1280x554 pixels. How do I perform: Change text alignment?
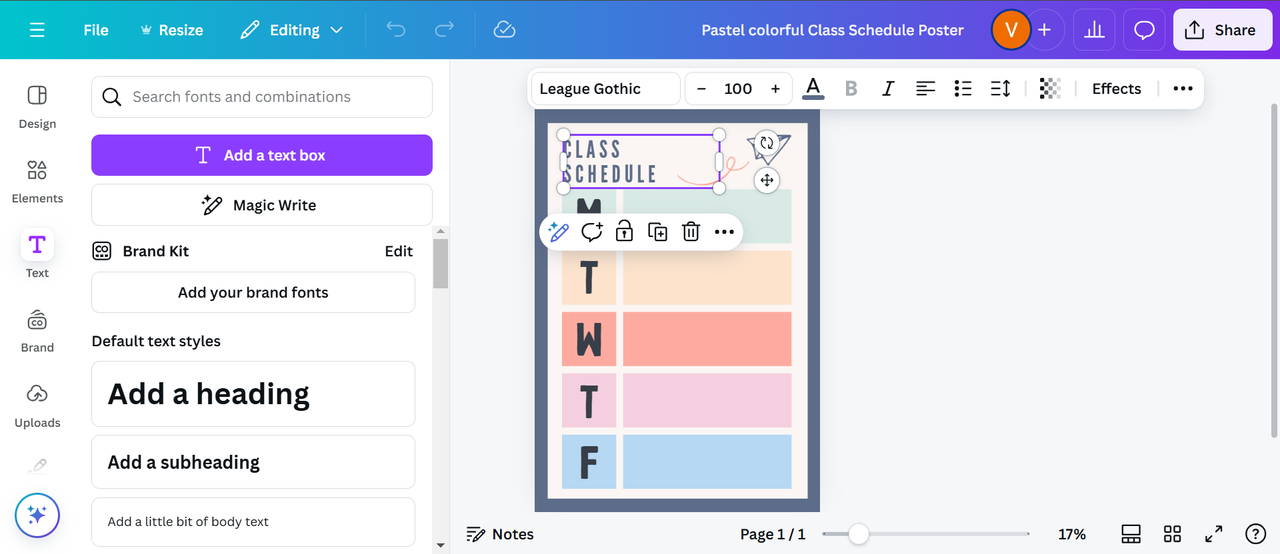(x=926, y=88)
